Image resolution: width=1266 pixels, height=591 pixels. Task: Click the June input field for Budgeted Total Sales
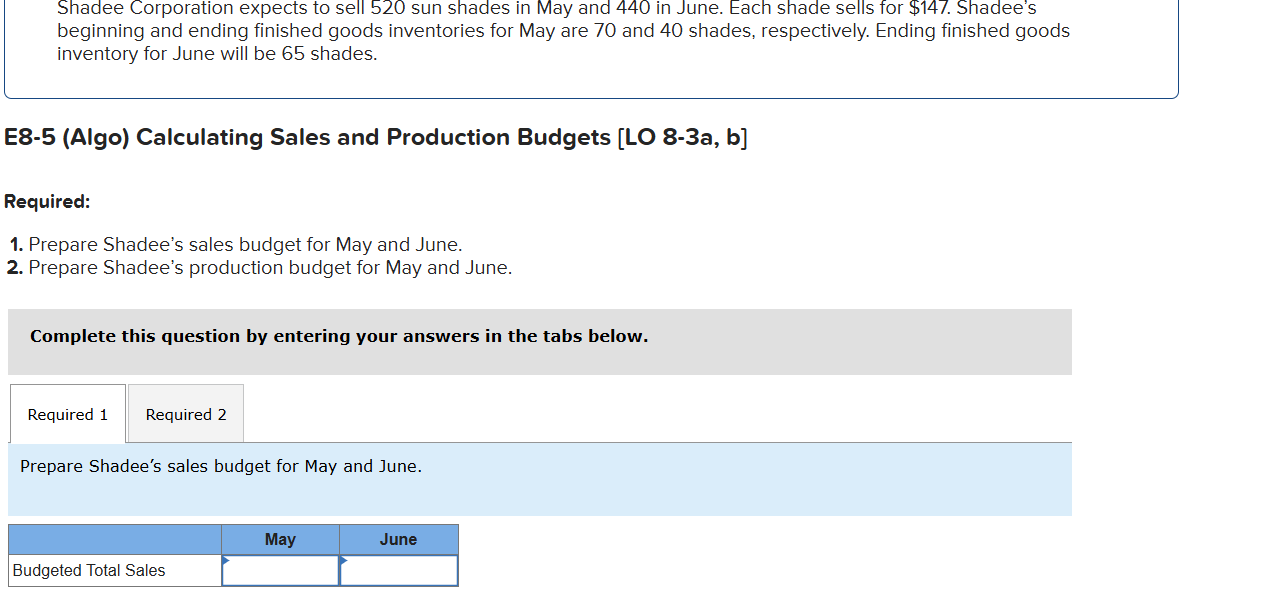398,570
